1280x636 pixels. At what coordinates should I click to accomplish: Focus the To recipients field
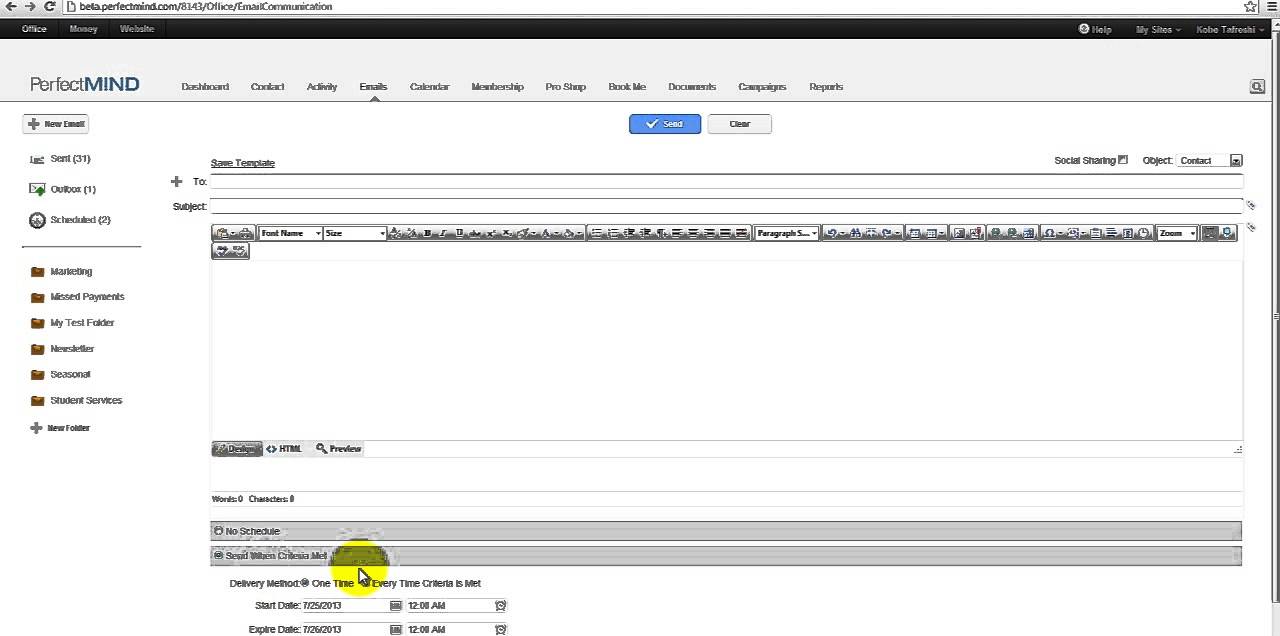coord(726,181)
